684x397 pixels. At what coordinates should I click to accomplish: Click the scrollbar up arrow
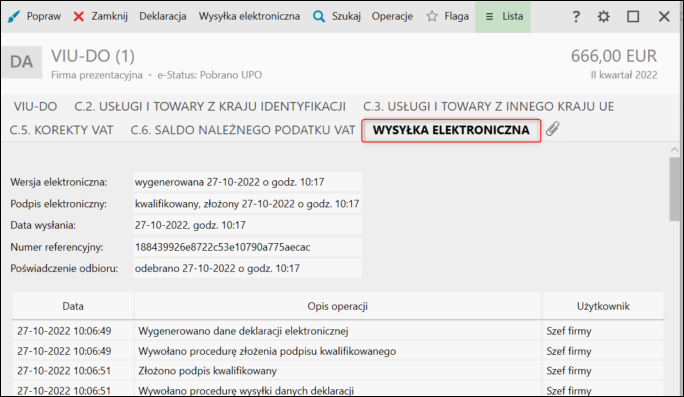click(675, 150)
